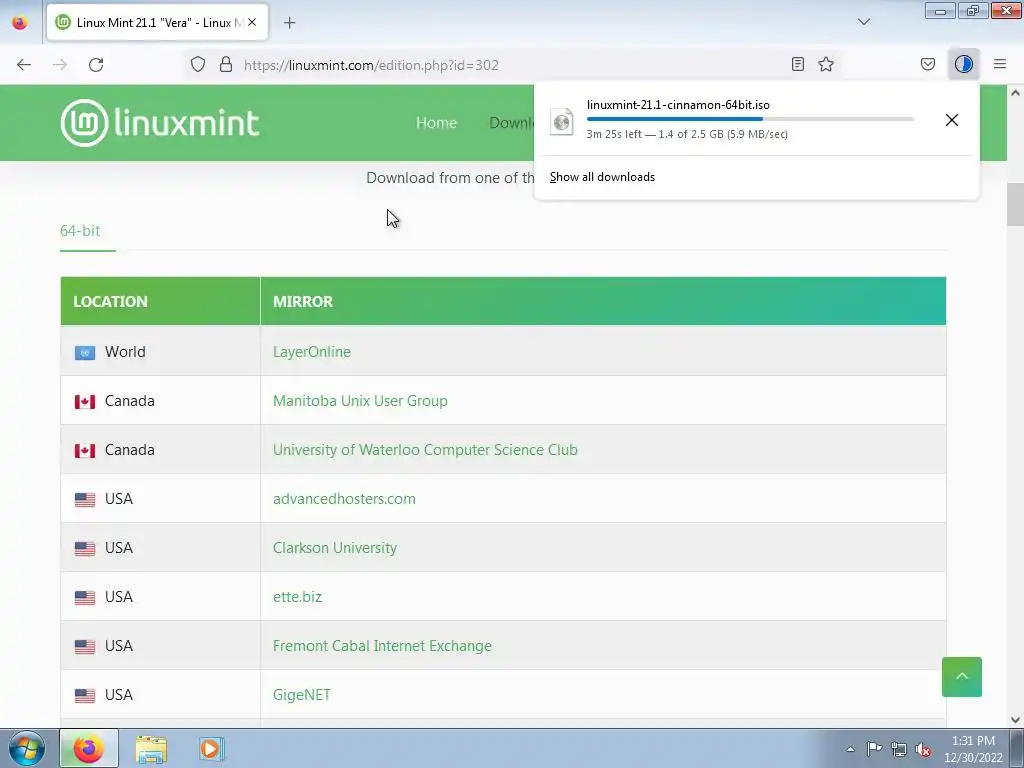Open Windows Explorer from taskbar

coord(151,749)
